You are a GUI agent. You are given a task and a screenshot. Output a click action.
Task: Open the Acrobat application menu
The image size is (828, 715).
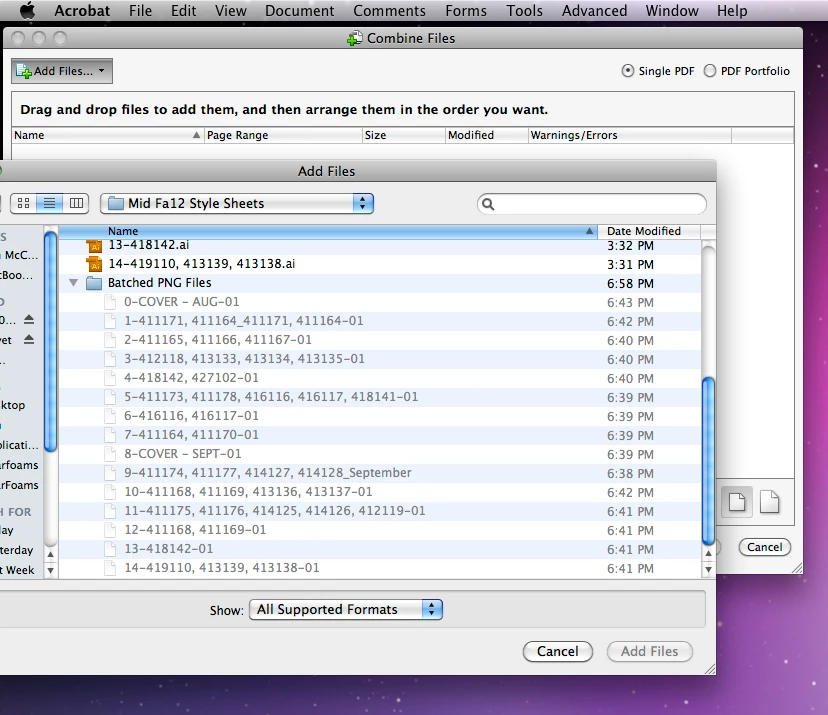[x=82, y=11]
